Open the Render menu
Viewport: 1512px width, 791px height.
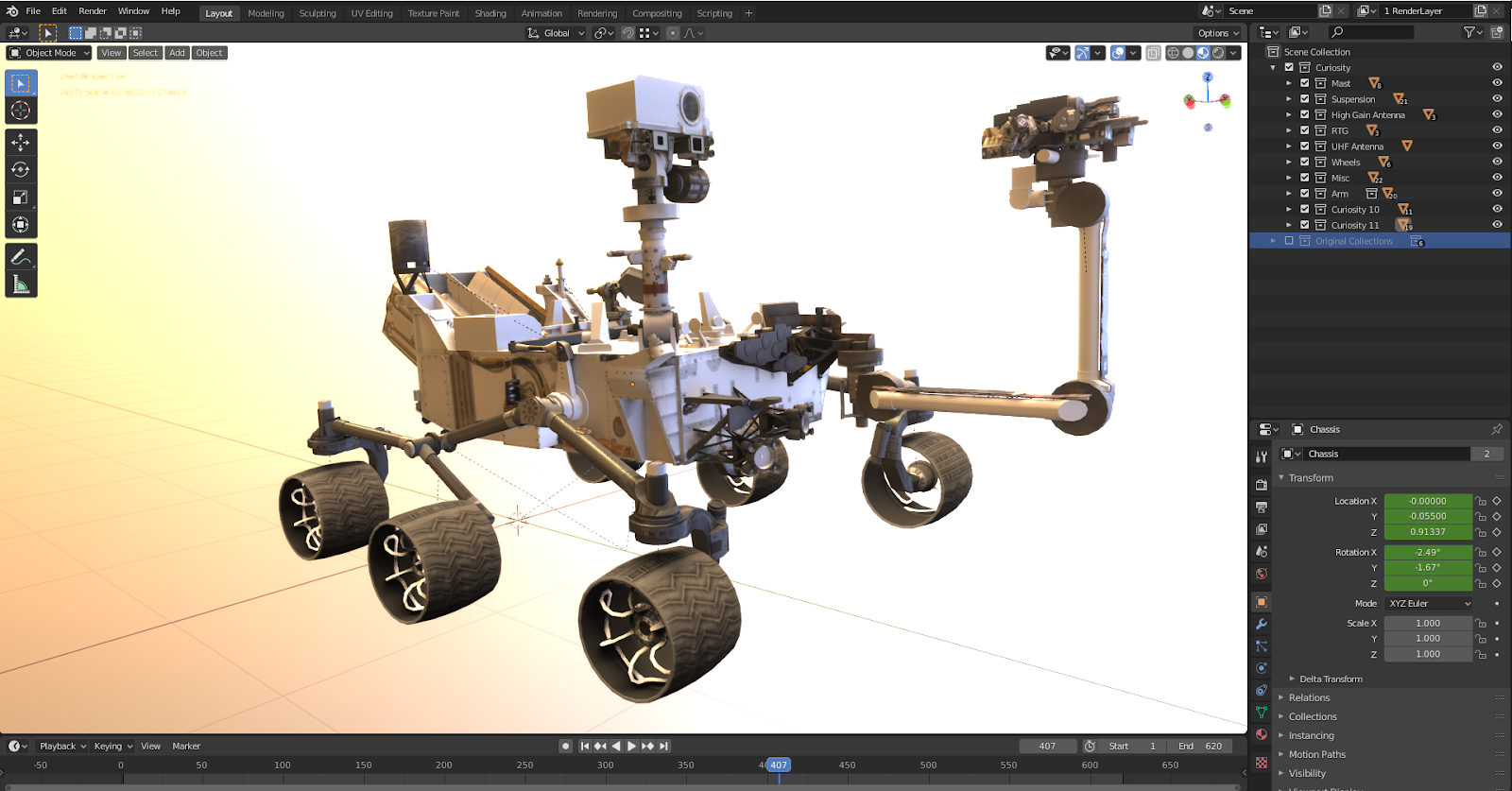pyautogui.click(x=93, y=11)
